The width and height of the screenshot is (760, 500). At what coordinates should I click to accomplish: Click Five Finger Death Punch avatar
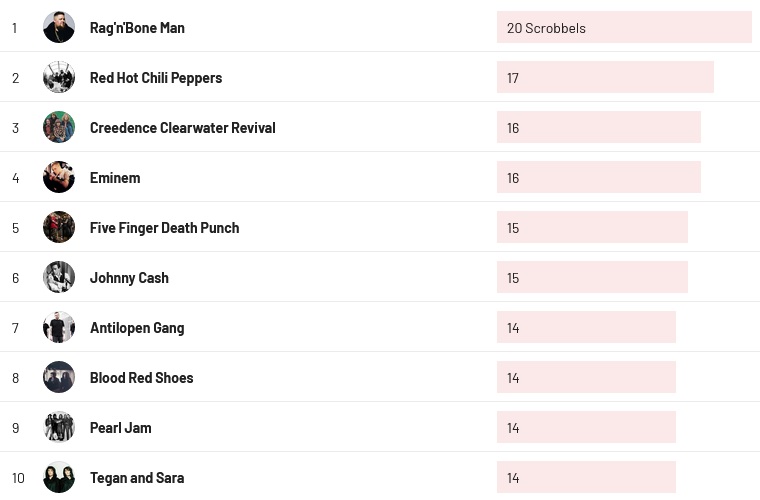[59, 227]
